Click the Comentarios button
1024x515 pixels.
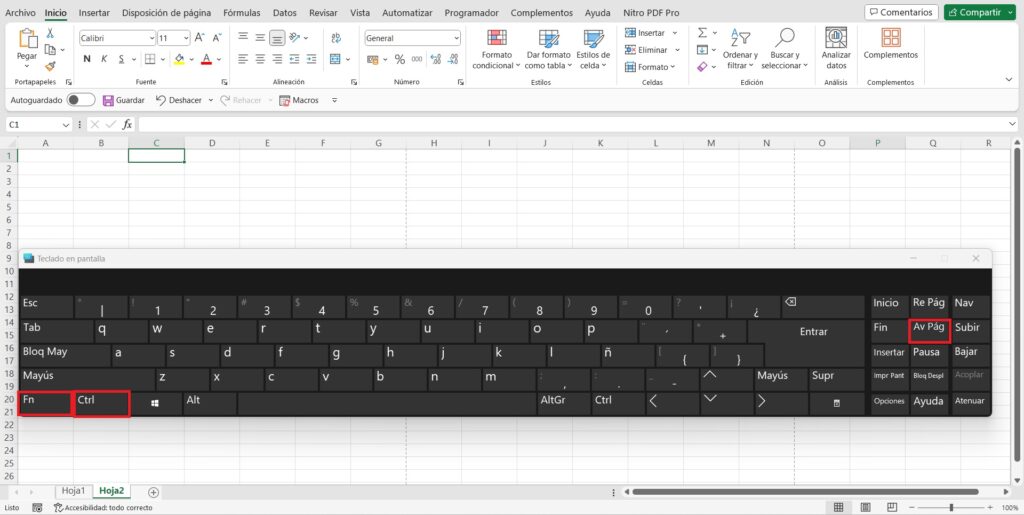pos(901,12)
